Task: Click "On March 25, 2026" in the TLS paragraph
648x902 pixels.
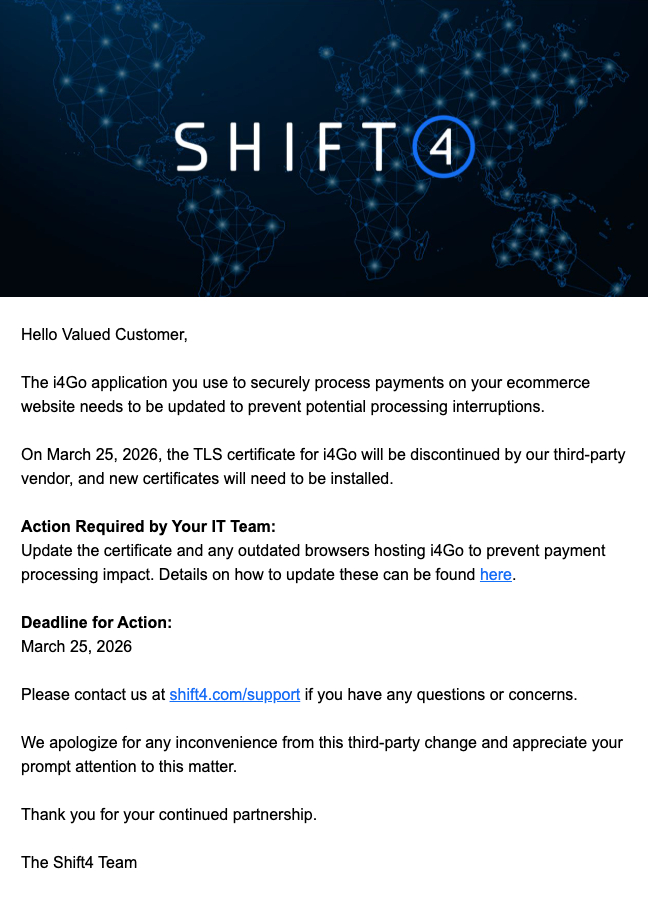Action: click(84, 455)
